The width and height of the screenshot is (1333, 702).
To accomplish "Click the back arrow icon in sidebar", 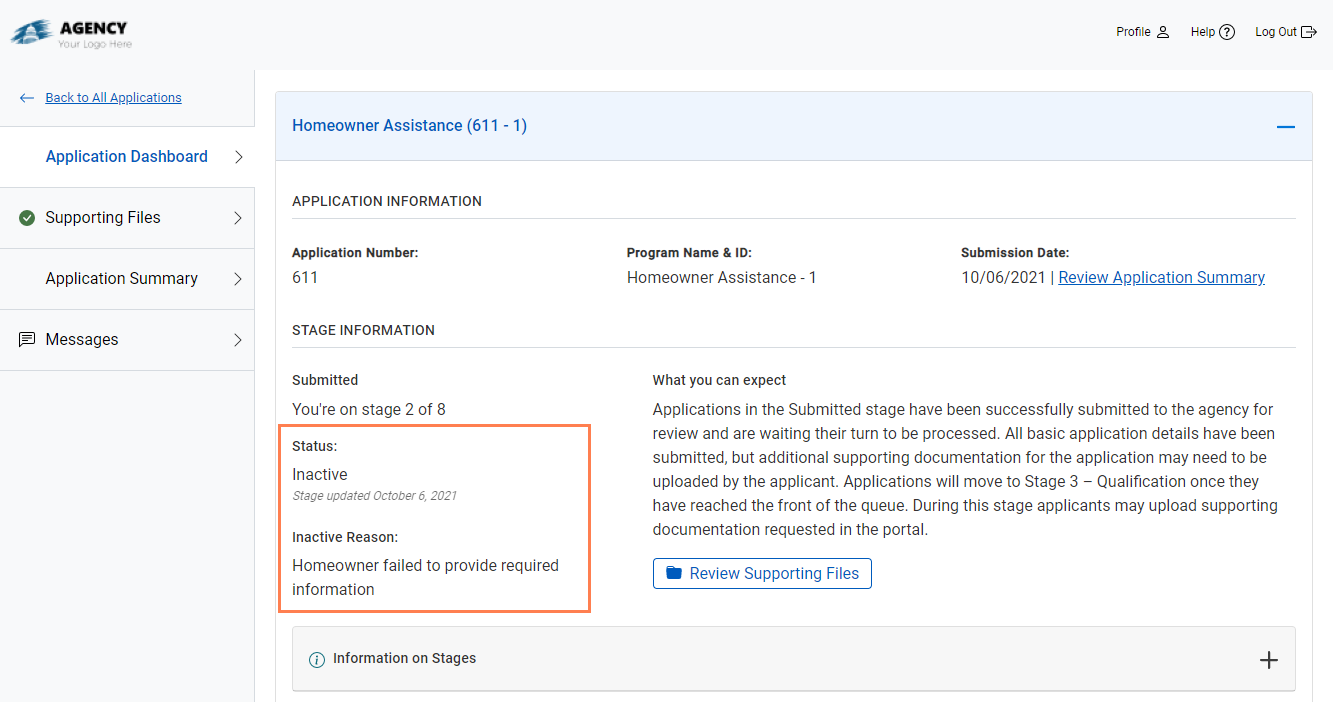I will point(27,98).
